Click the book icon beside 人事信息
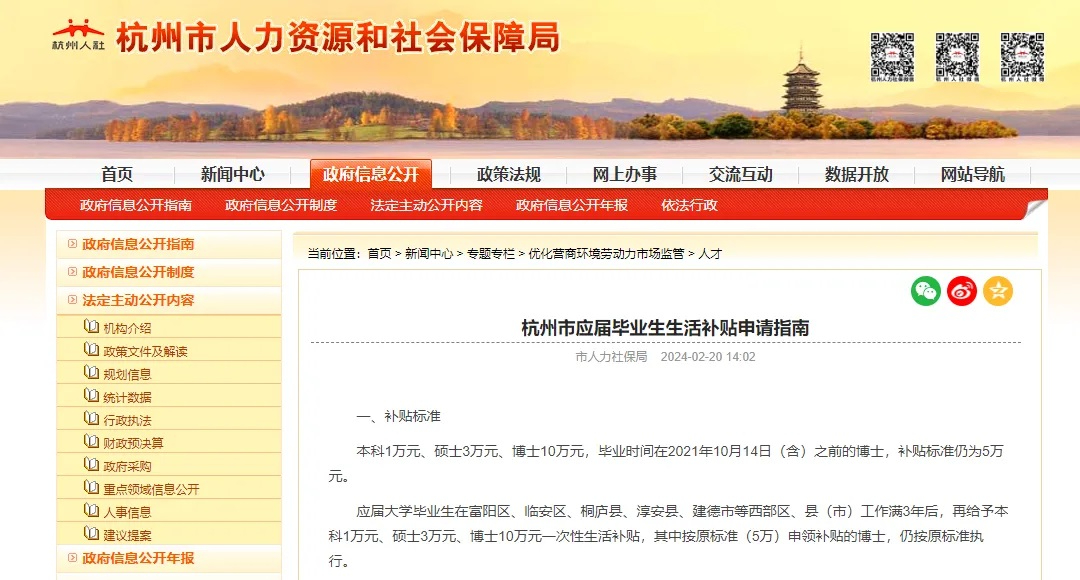 tap(91, 511)
